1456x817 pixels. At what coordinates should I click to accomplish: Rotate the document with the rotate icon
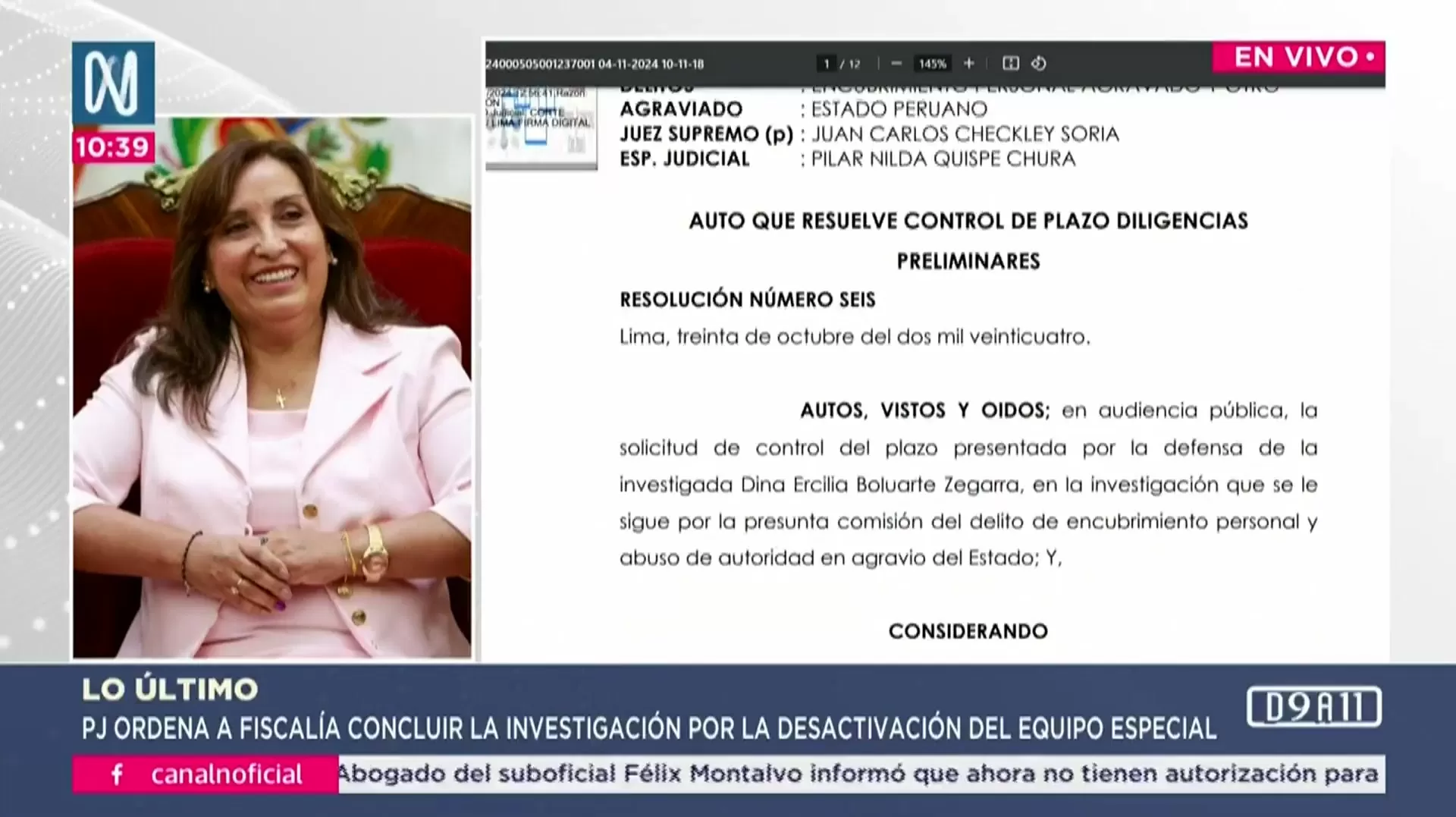pos(1039,64)
